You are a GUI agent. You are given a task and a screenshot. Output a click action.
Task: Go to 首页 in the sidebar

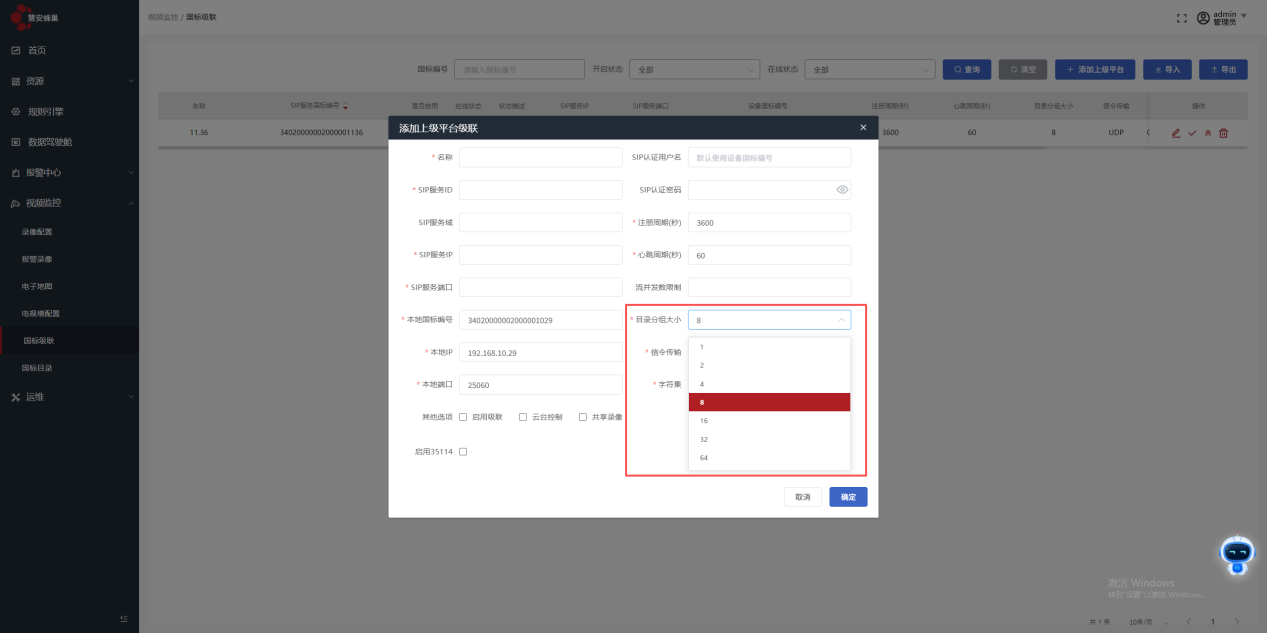(37, 50)
